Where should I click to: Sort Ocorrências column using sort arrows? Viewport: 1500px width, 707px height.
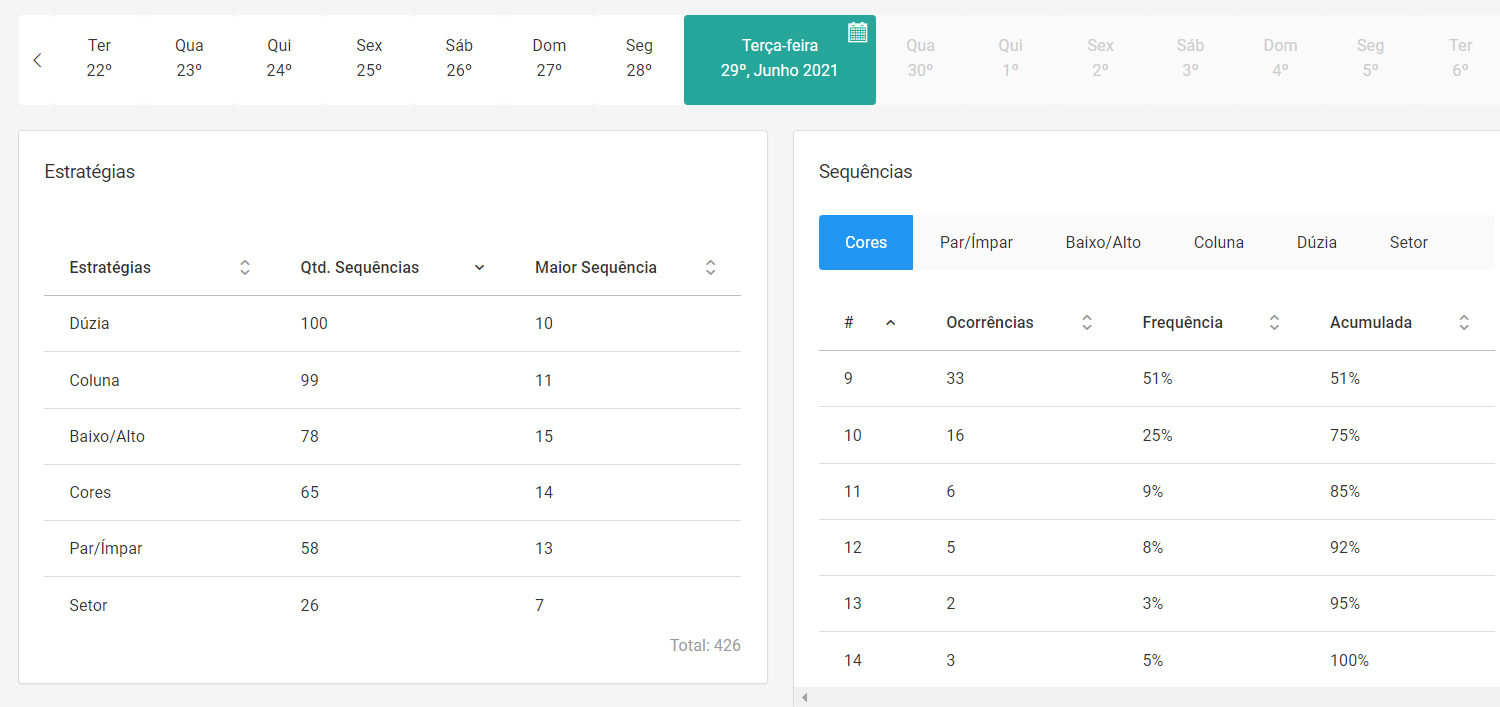click(1087, 323)
